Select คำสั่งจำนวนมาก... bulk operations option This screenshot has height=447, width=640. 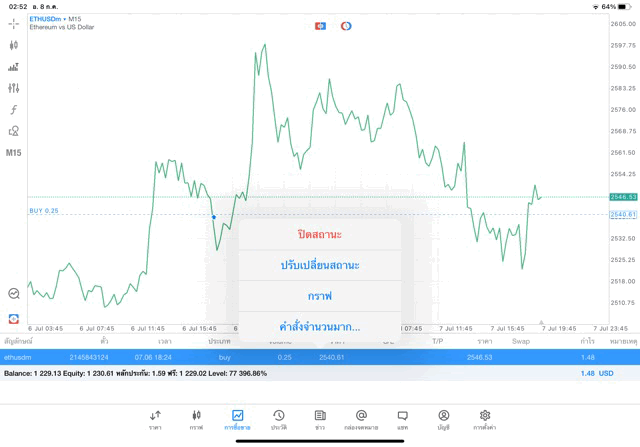click(x=319, y=326)
